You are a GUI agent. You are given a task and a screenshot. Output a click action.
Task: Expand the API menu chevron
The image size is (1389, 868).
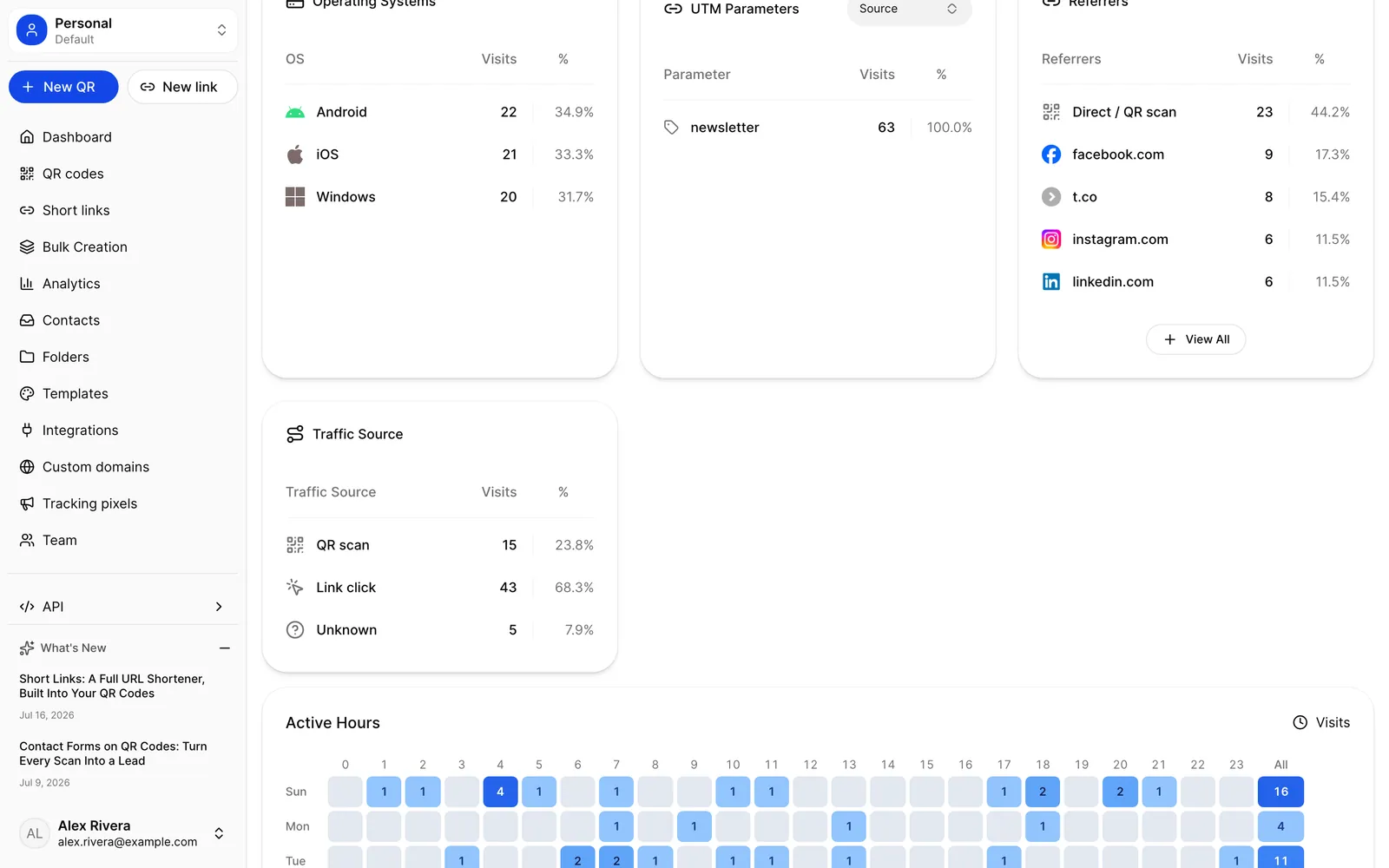[219, 607]
